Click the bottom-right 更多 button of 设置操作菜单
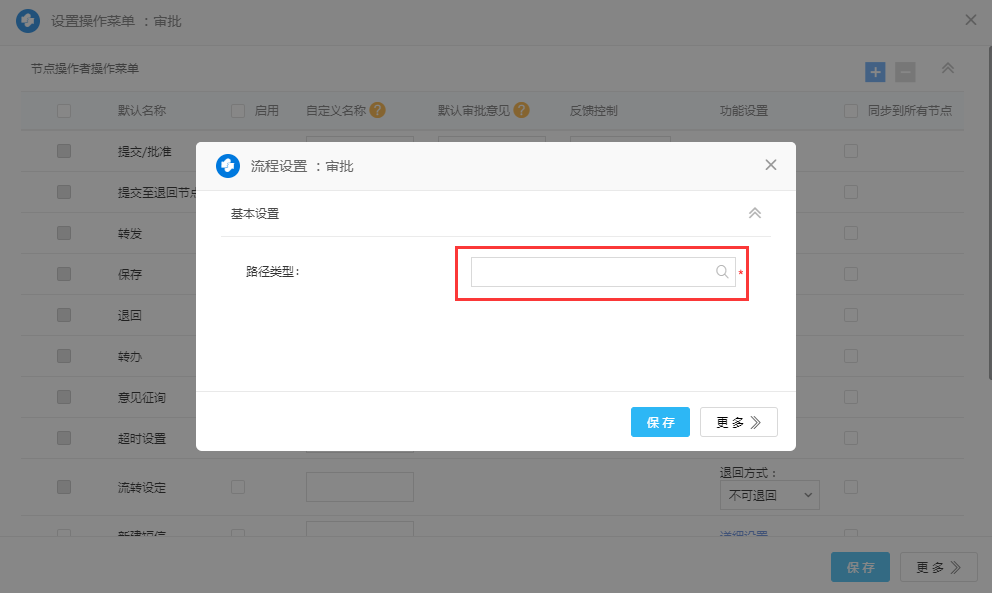The width and height of the screenshot is (992, 593). click(938, 567)
